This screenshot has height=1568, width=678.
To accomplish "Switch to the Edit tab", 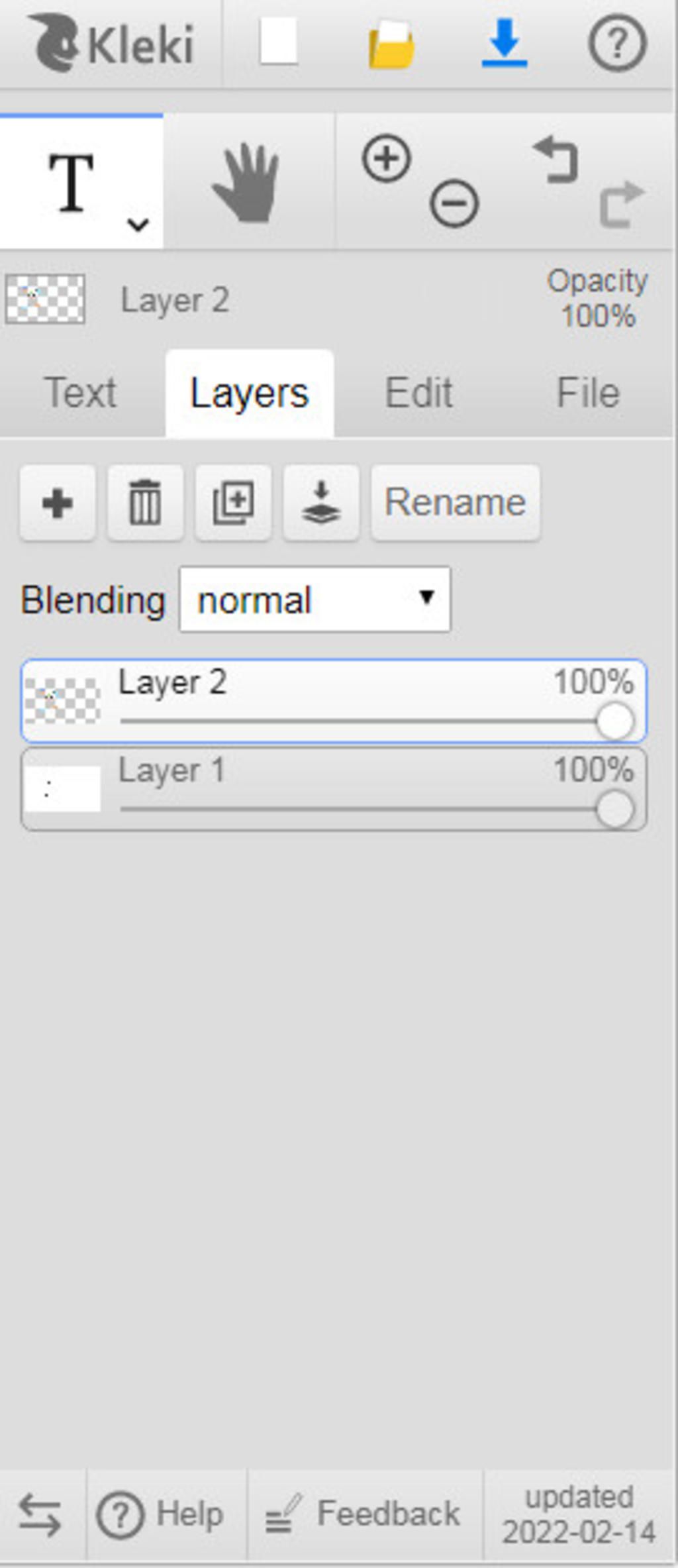I will tap(418, 393).
